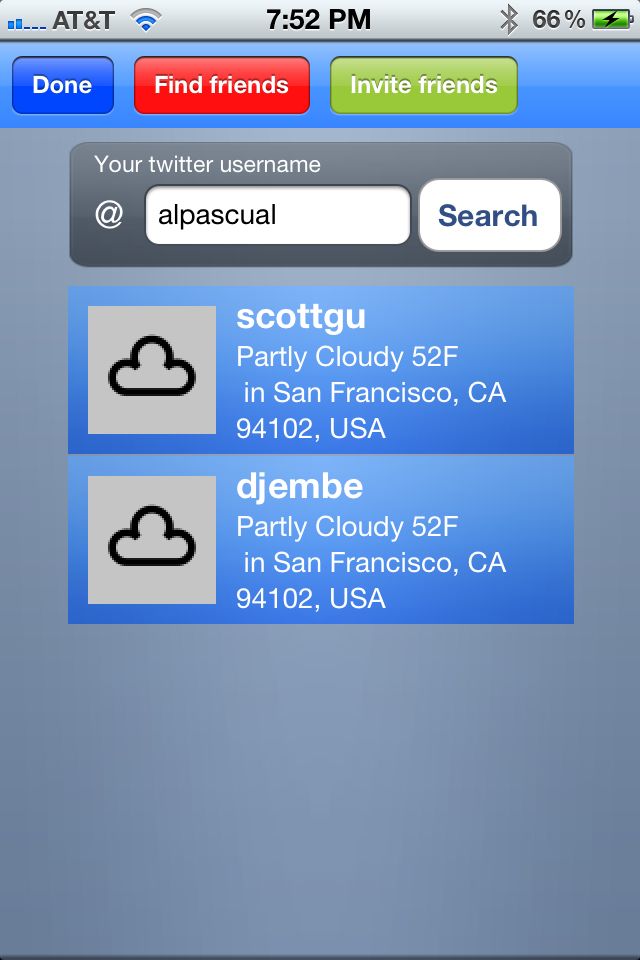Image resolution: width=640 pixels, height=960 pixels.
Task: Open scottgu's Partly Cloudy 52F weather text
Action: click(347, 357)
